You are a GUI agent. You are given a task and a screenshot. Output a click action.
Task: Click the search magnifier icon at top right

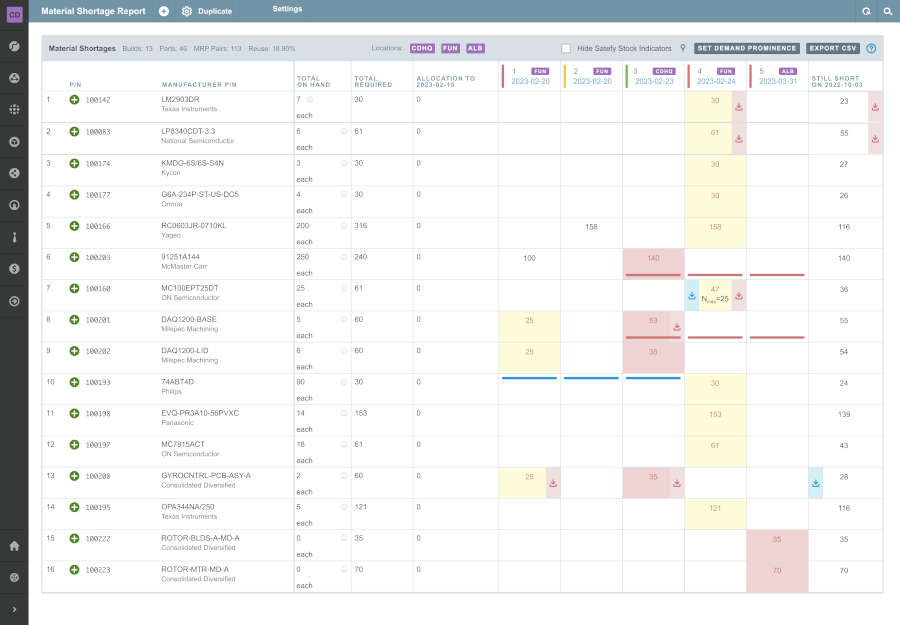click(887, 11)
